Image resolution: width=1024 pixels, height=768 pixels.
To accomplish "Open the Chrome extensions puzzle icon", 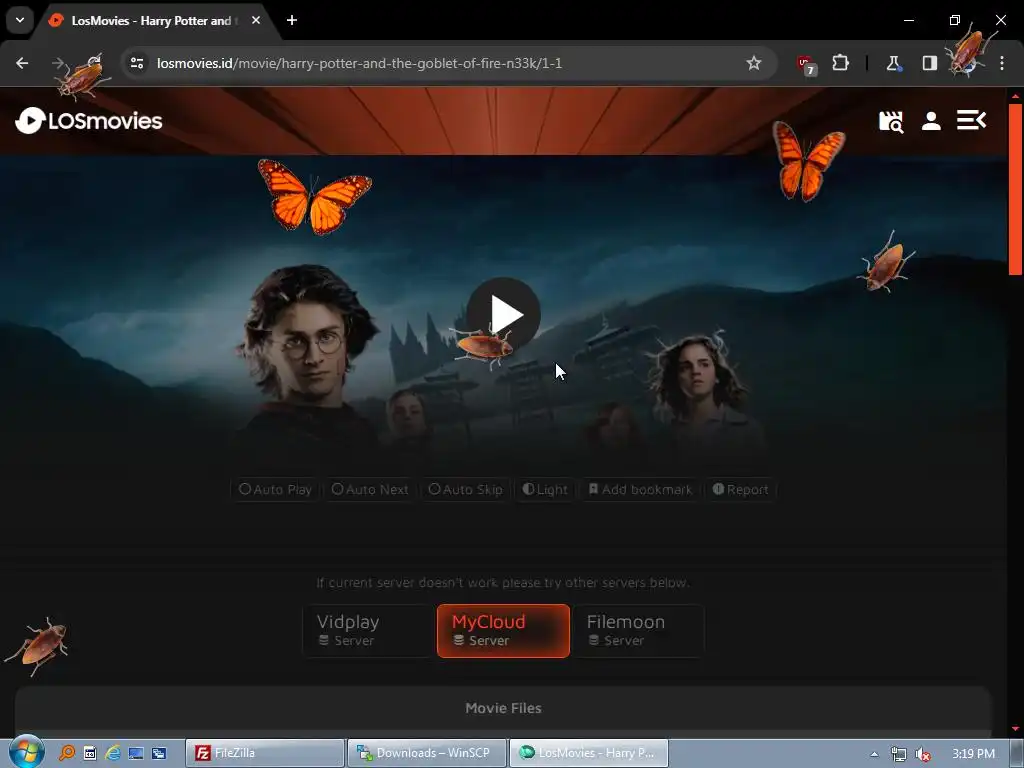I will tap(840, 63).
